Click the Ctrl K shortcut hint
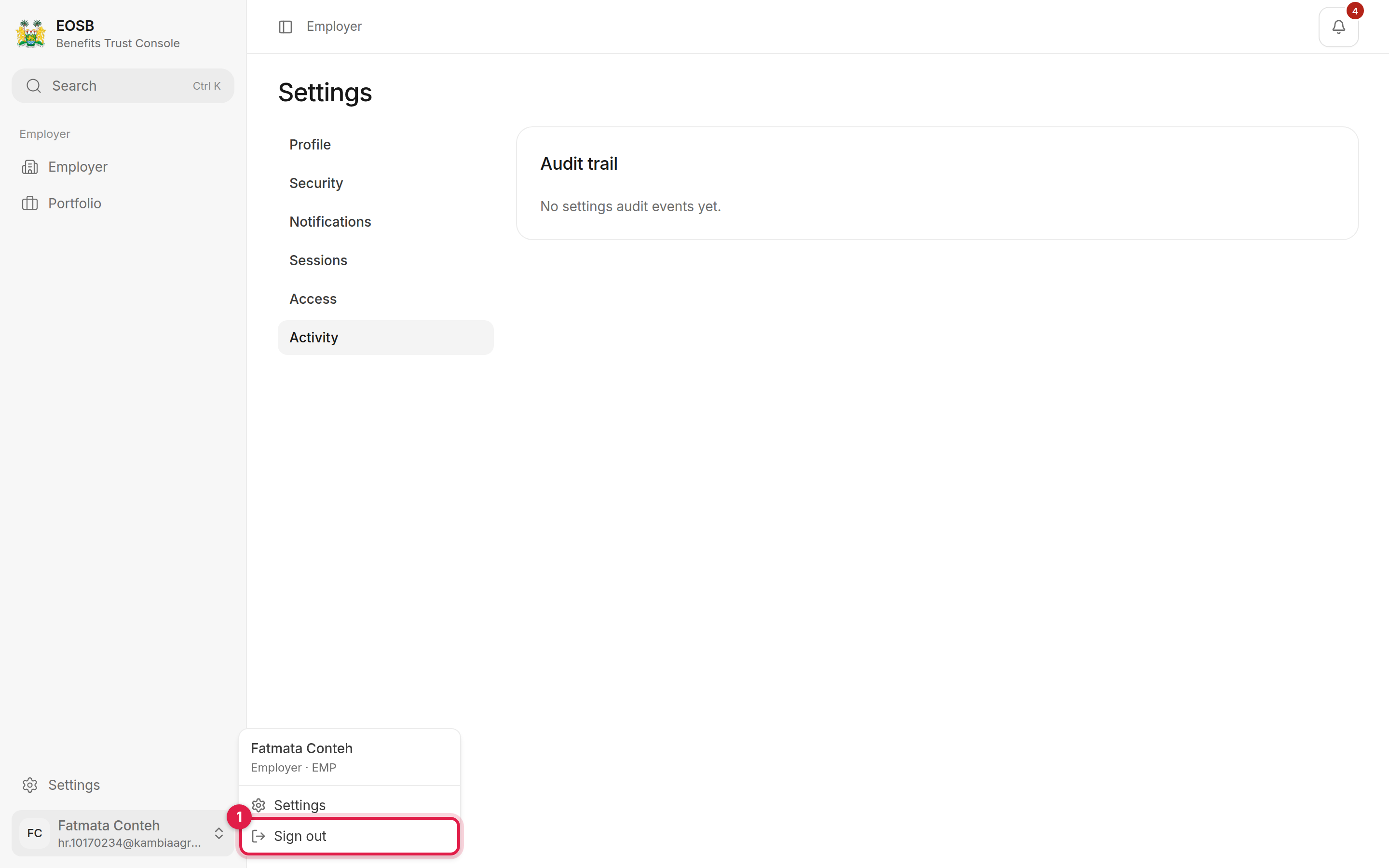 tap(206, 86)
